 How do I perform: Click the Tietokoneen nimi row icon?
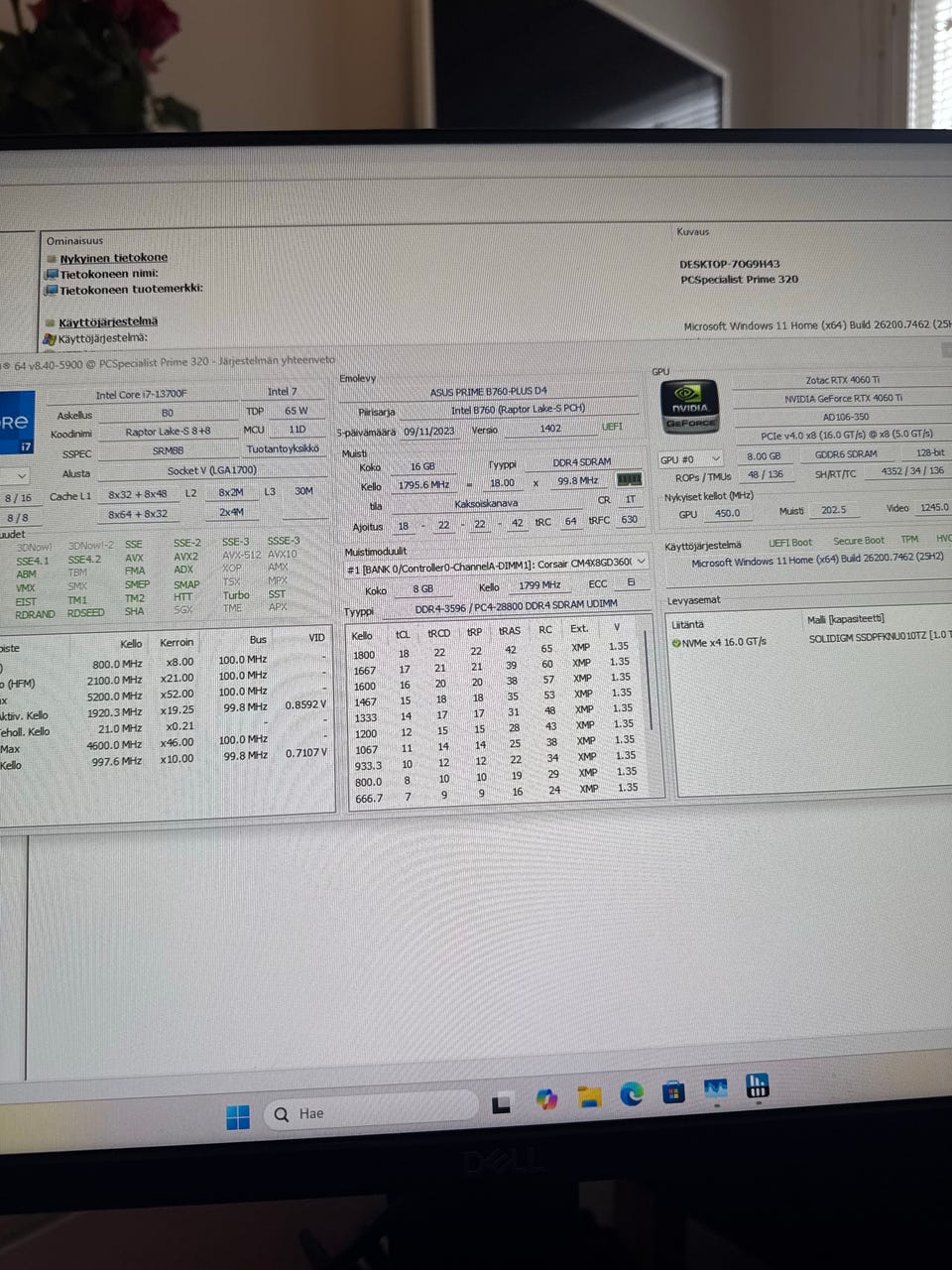click(x=52, y=274)
